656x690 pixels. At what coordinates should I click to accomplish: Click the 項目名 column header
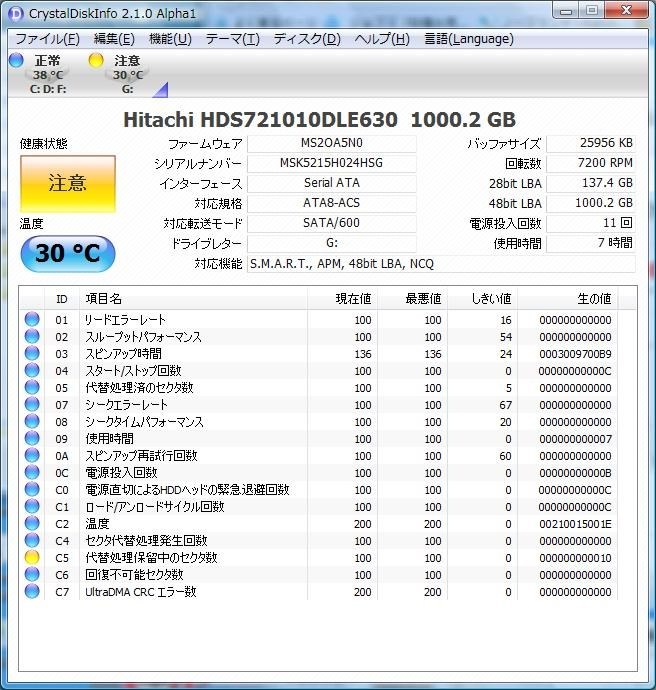[194, 299]
